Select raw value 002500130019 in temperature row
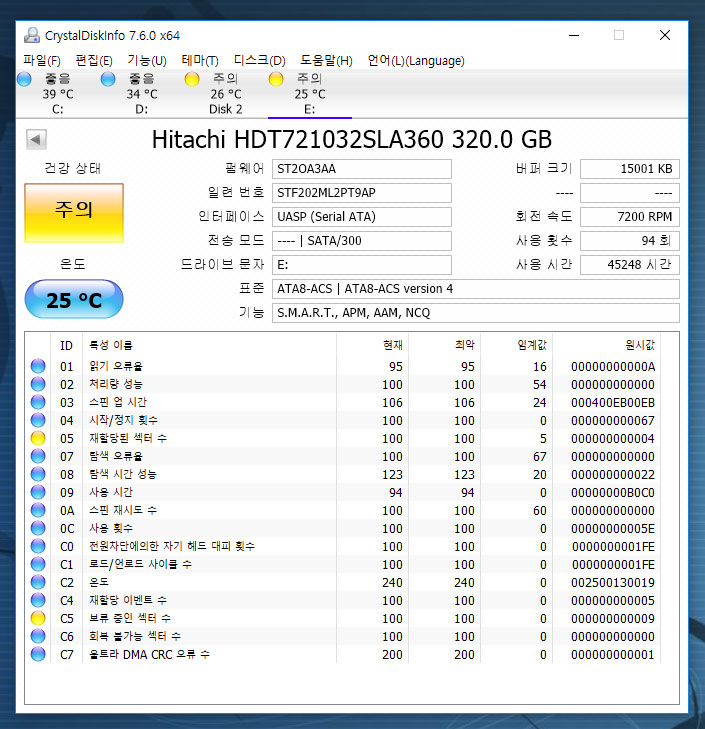The width and height of the screenshot is (705, 729). coord(613,583)
